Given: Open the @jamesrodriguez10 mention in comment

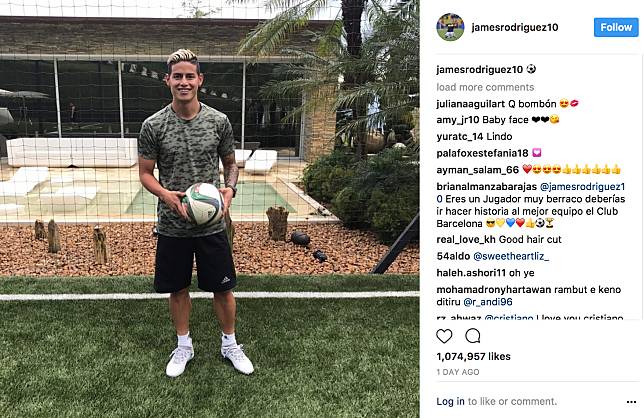Looking at the screenshot, I should click(x=531, y=193).
